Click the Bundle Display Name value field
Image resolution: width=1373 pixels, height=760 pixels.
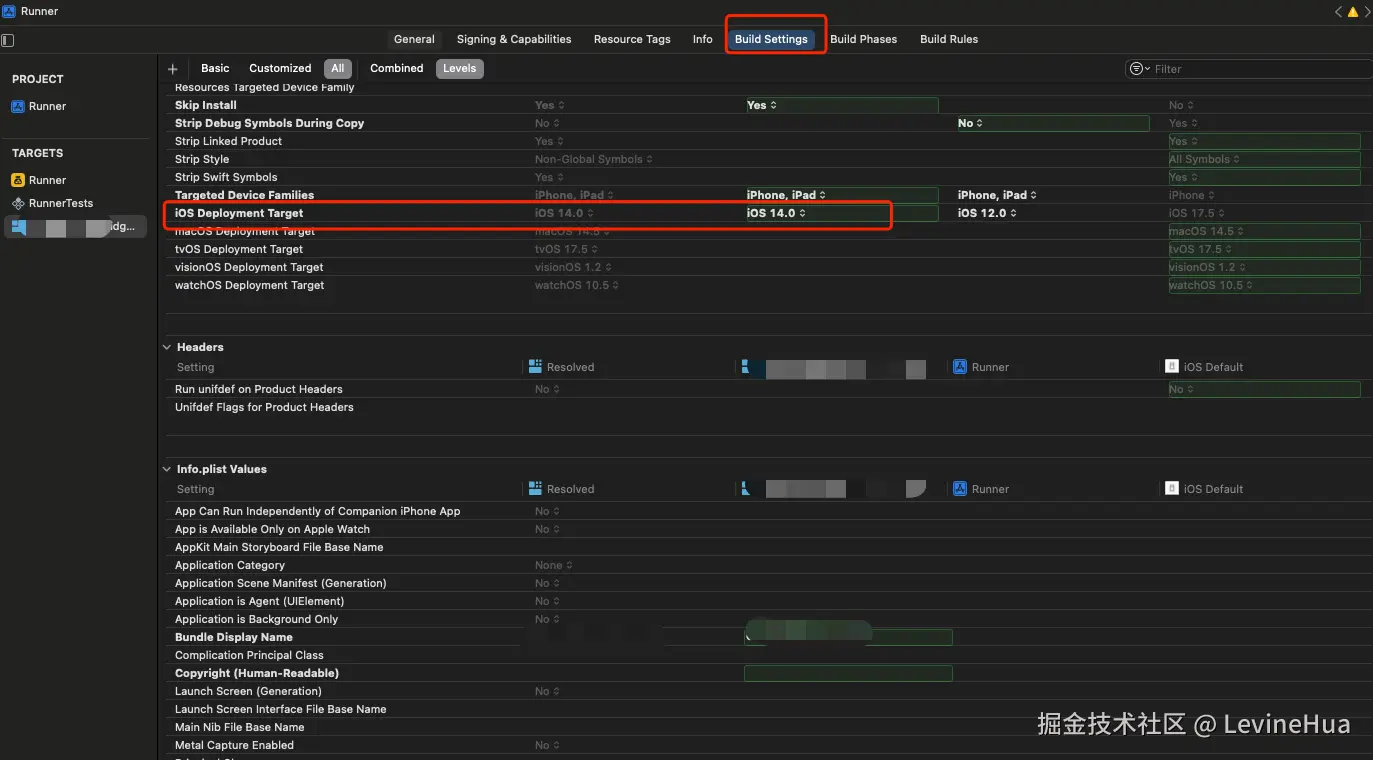click(848, 637)
